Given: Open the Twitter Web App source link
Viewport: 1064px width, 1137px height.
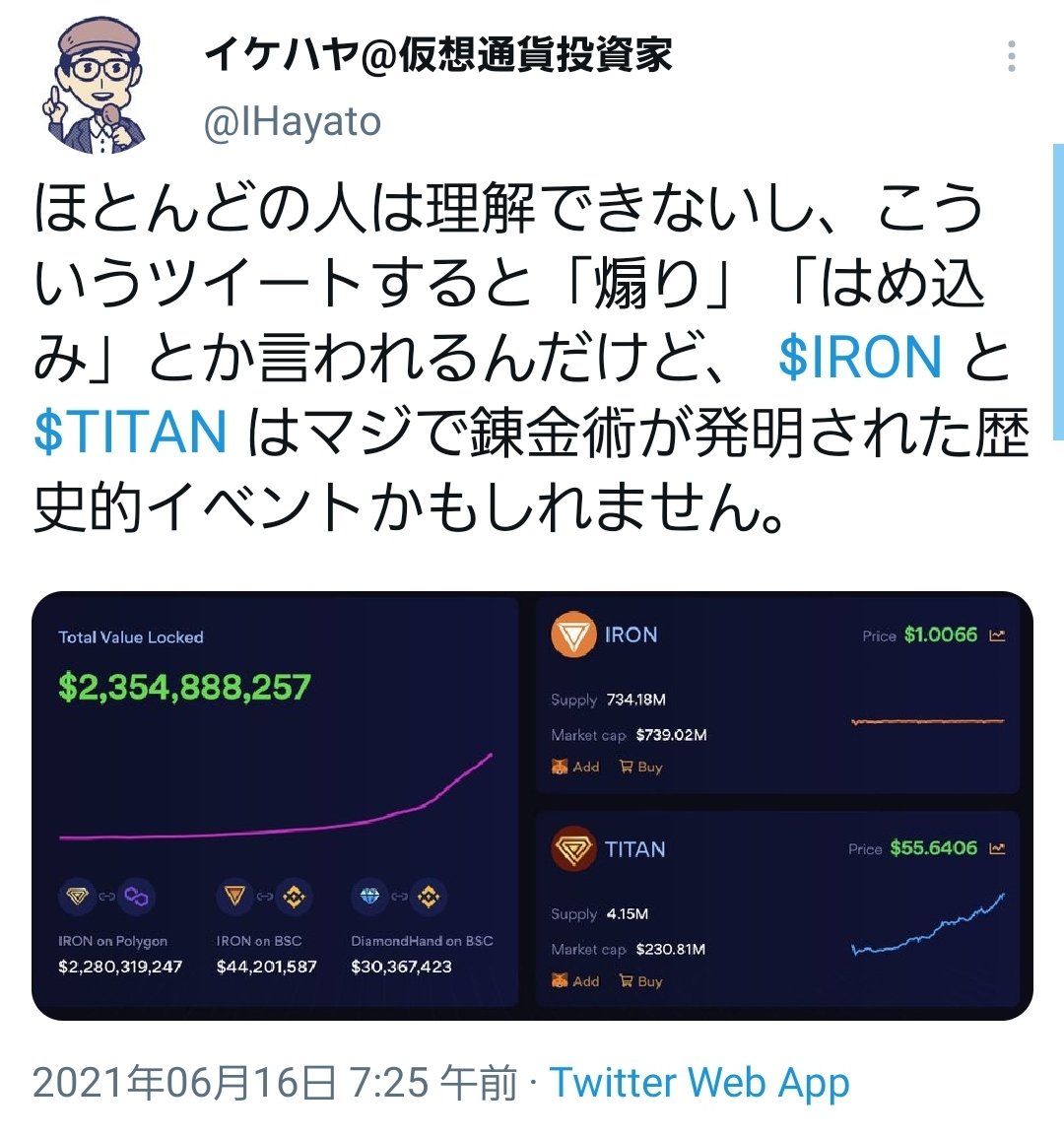Looking at the screenshot, I should (x=699, y=1084).
